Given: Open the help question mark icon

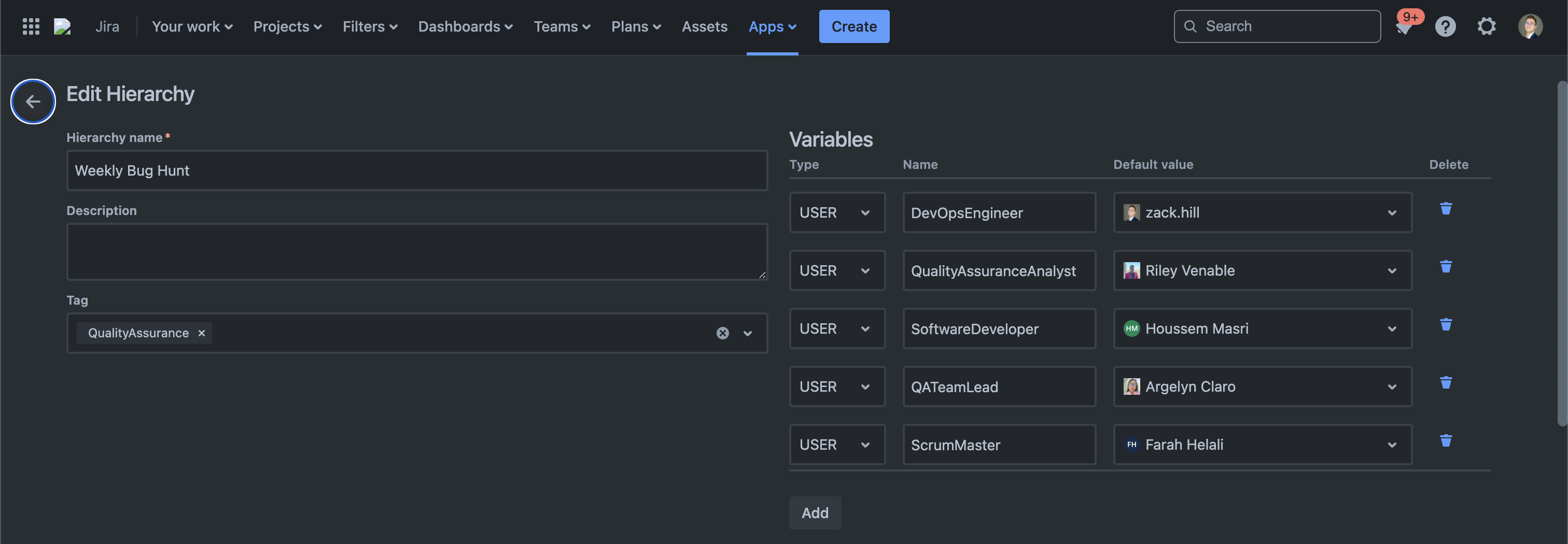Looking at the screenshot, I should [1445, 26].
